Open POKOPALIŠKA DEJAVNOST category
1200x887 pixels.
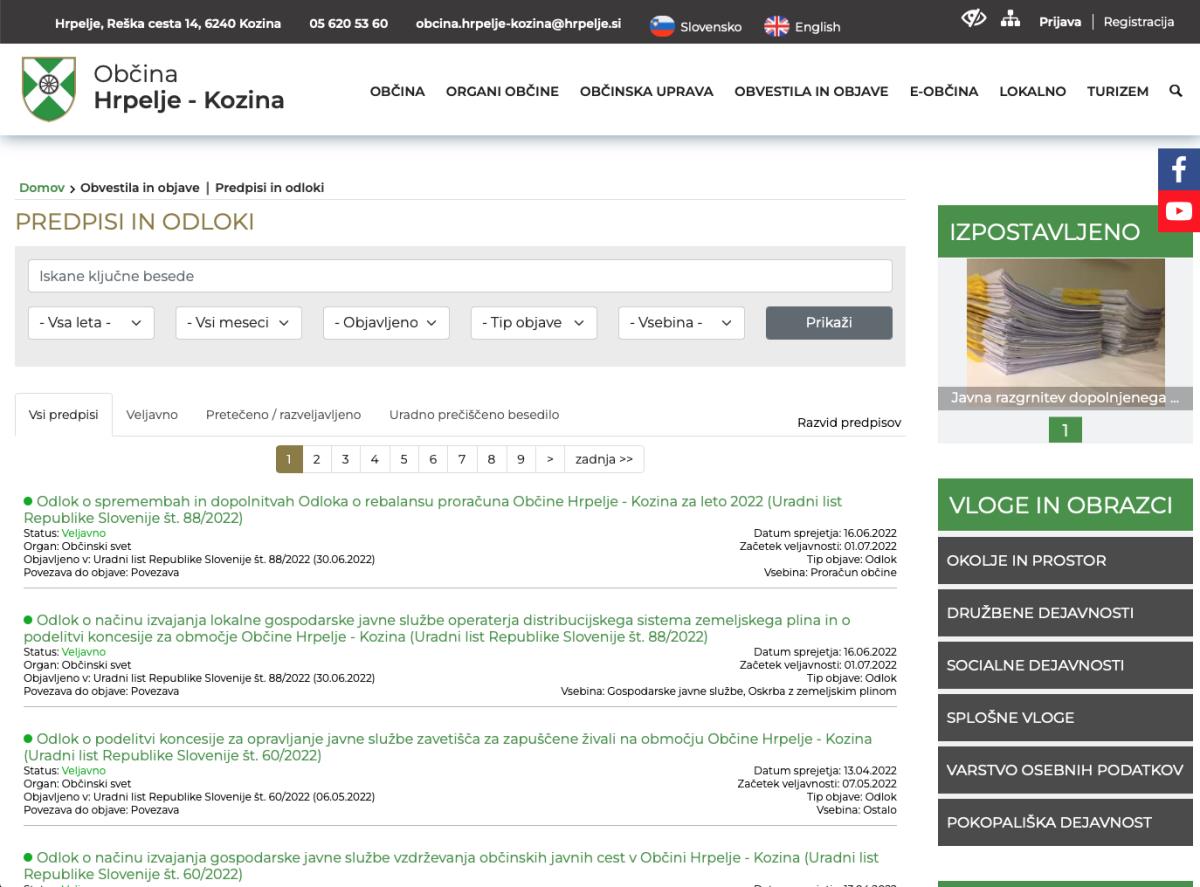(1066, 823)
